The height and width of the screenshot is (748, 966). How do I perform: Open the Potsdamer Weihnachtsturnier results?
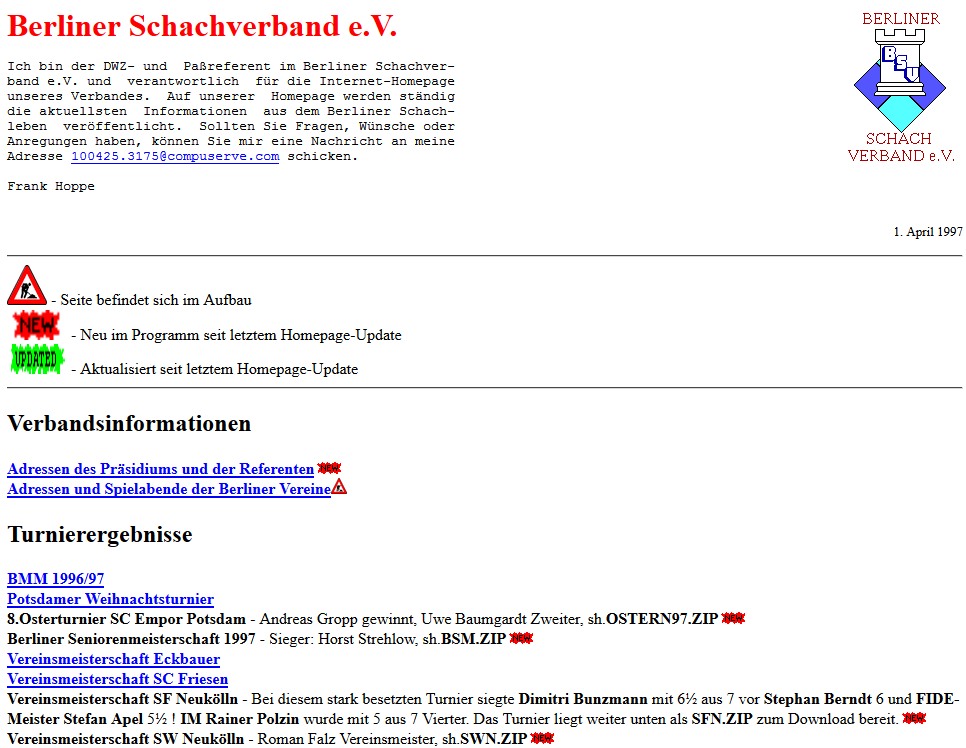coord(110,599)
